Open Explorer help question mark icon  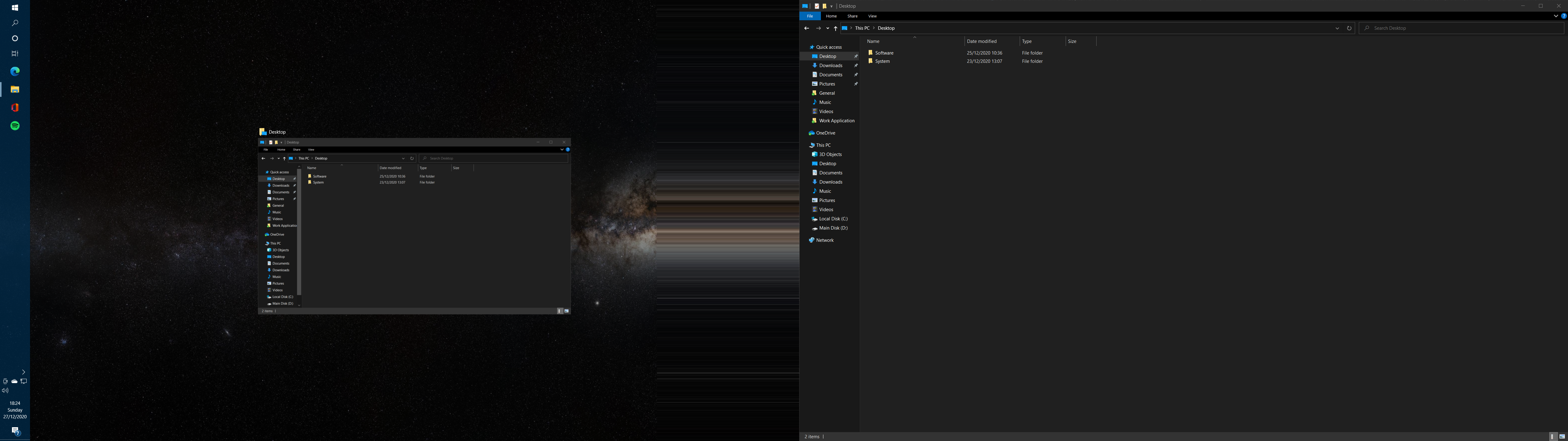[1564, 17]
